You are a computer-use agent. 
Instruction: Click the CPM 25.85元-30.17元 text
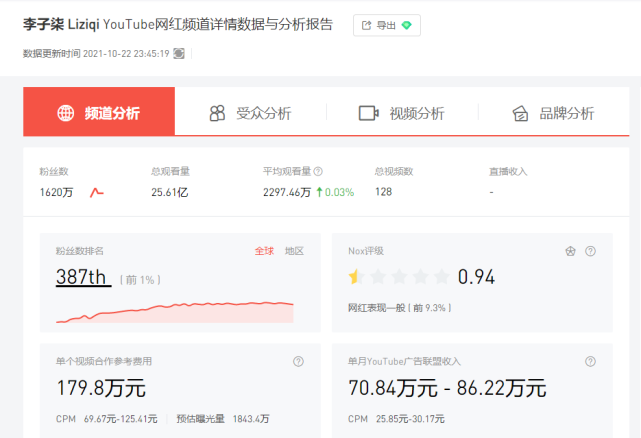point(396,419)
